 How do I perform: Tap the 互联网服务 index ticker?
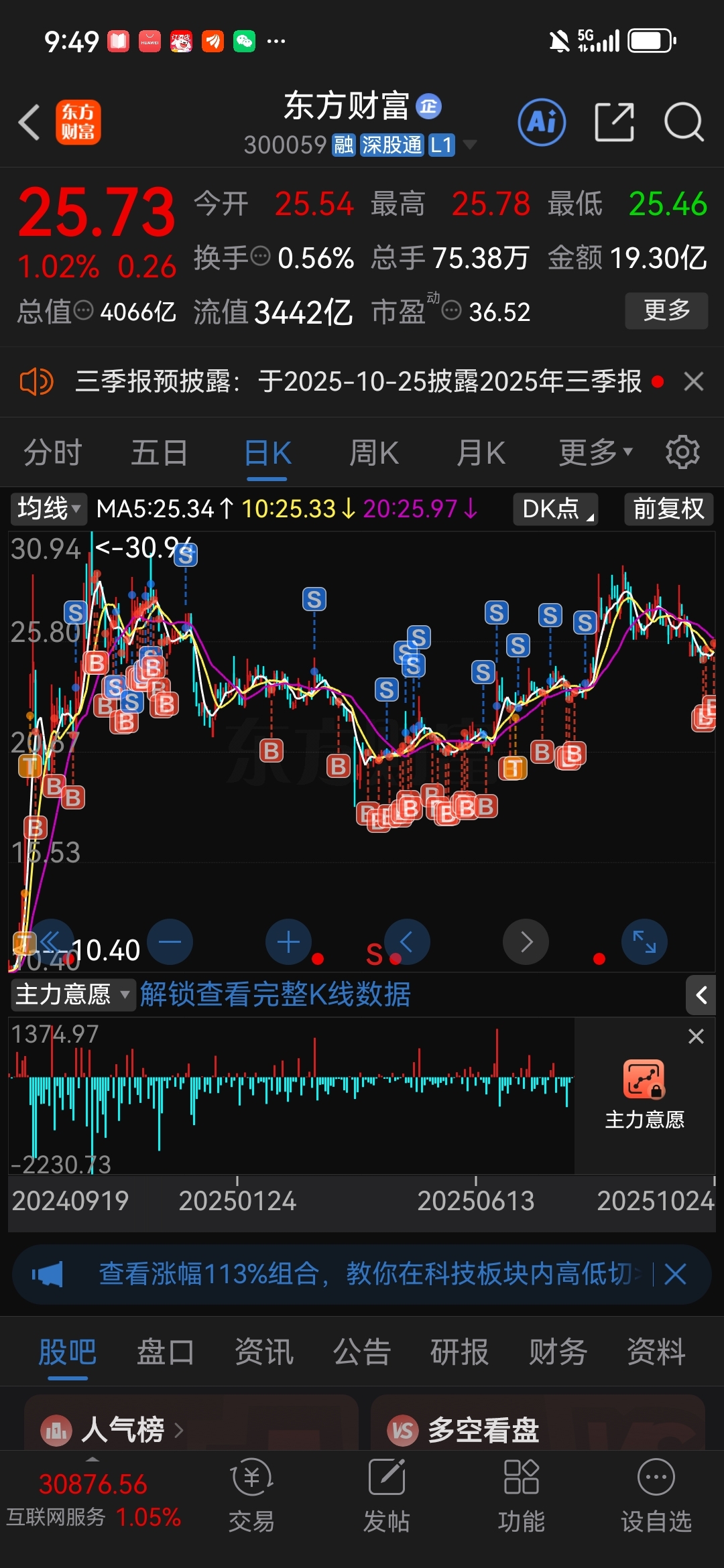pyautogui.click(x=93, y=1501)
